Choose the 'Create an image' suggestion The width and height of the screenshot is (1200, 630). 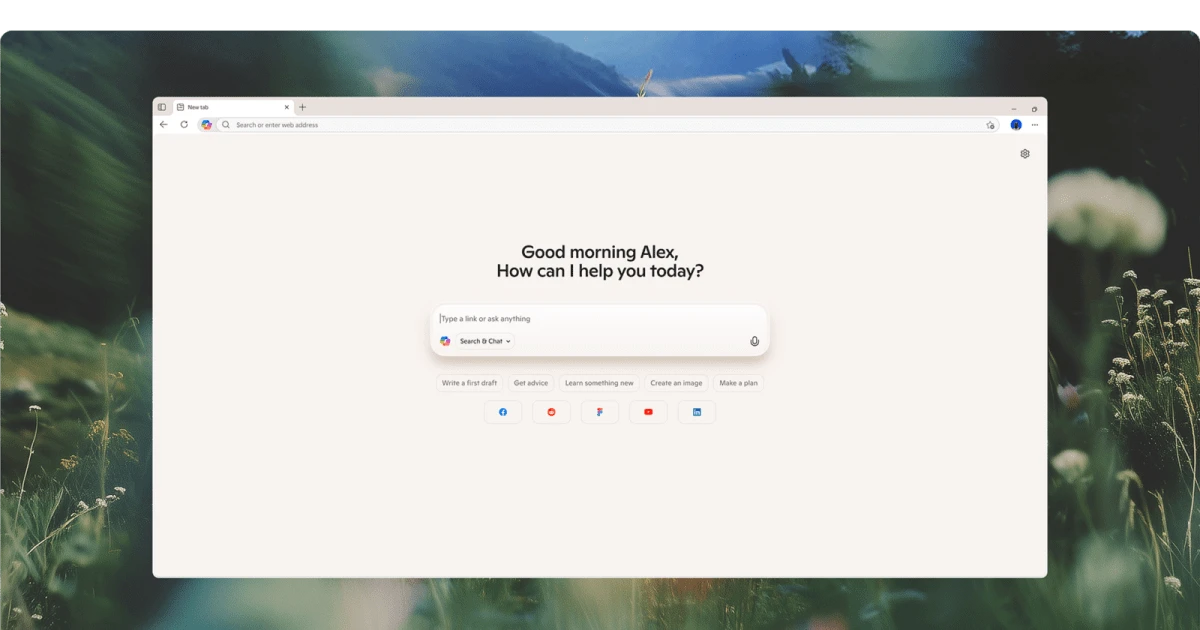tap(676, 383)
